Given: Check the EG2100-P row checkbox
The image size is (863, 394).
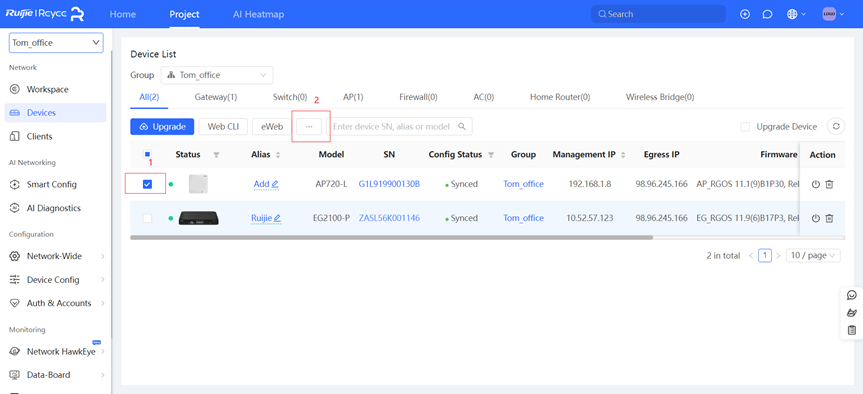Looking at the screenshot, I should coord(147,218).
